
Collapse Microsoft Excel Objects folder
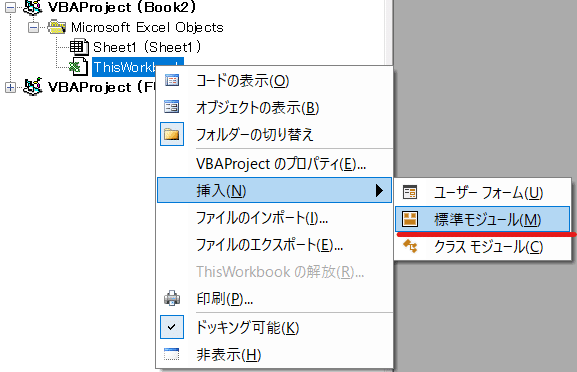tap(33, 28)
